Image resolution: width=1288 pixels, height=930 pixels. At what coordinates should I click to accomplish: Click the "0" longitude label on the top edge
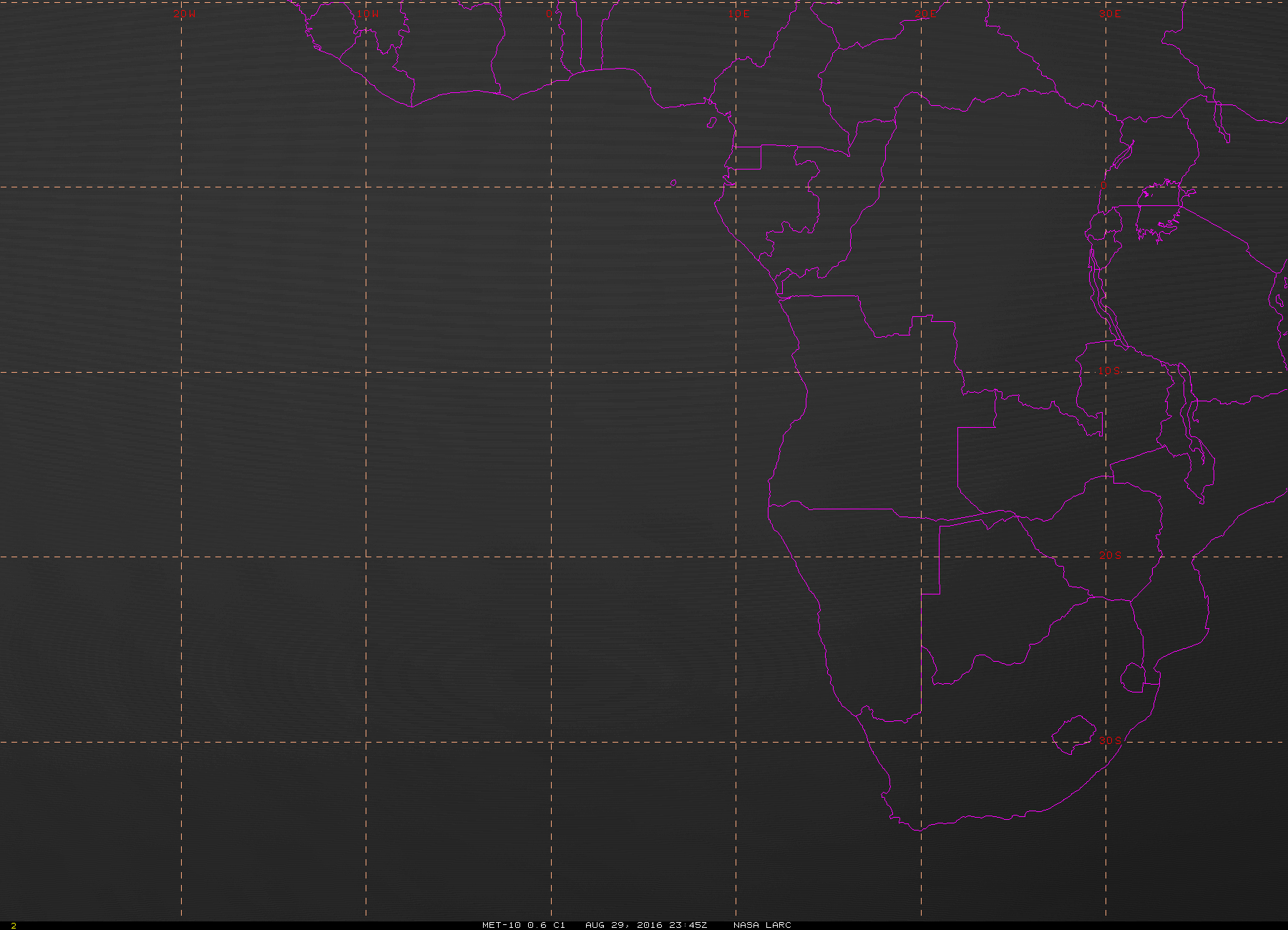point(549,14)
